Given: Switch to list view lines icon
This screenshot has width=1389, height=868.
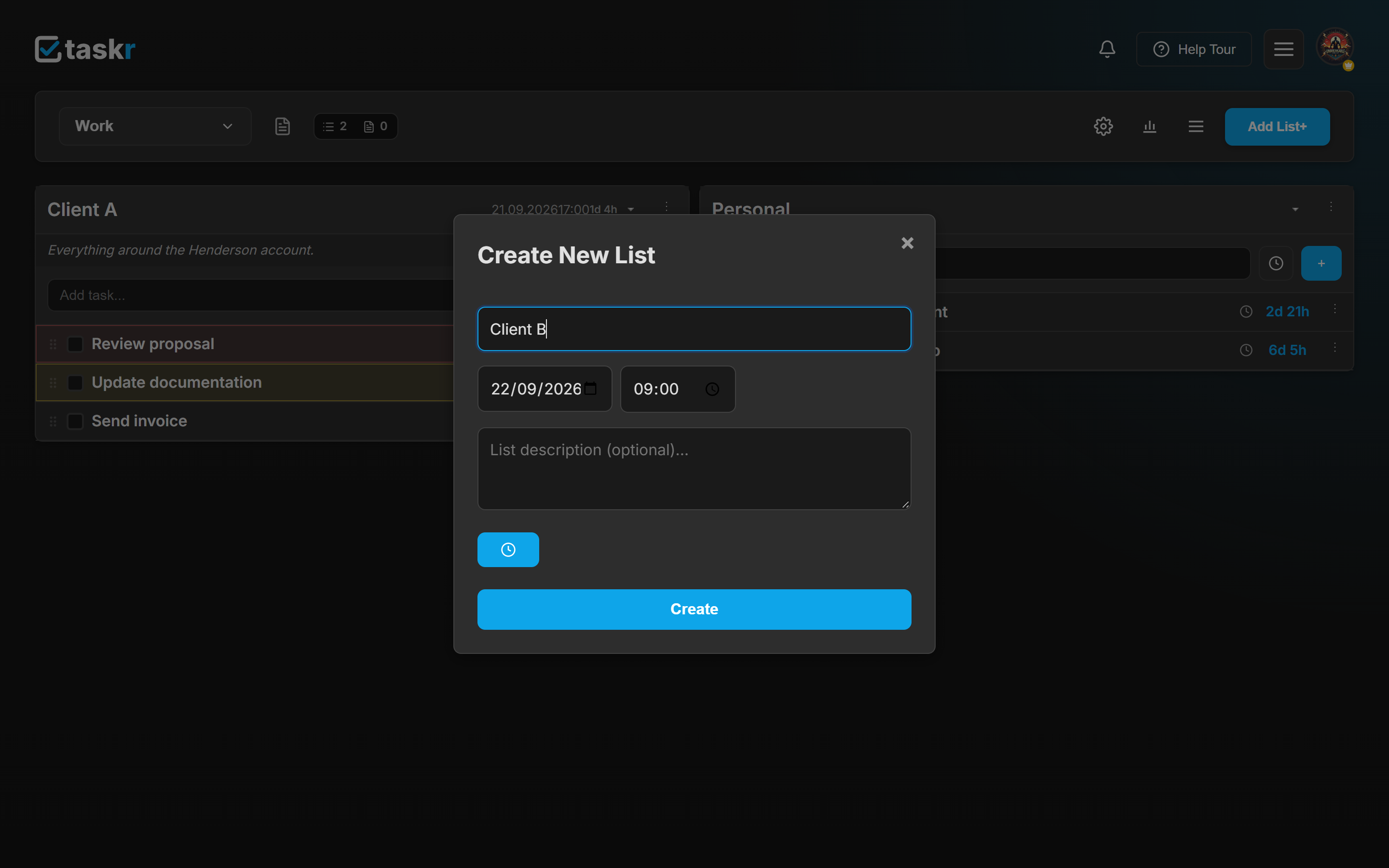Looking at the screenshot, I should point(1196,126).
